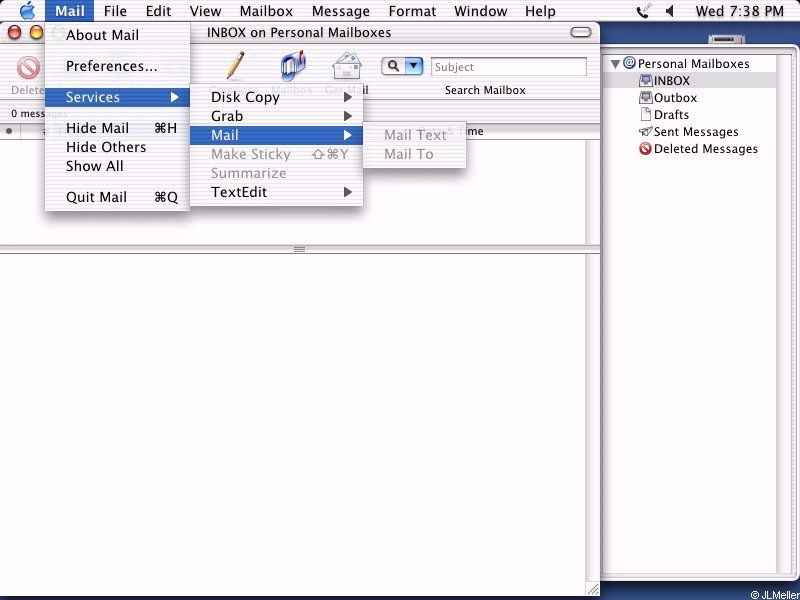Click Mail To submenu item
Image resolution: width=800 pixels, height=600 pixels.
click(x=414, y=154)
